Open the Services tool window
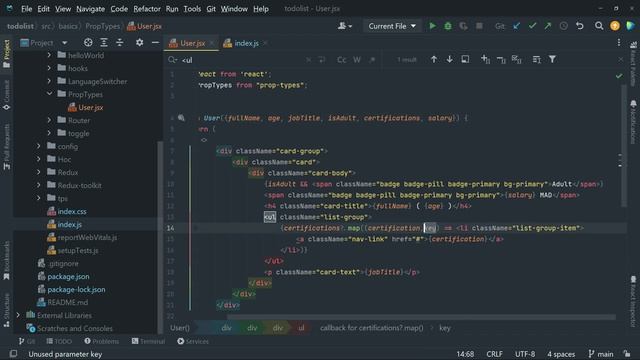Image resolution: width=640 pixels, height=360 pixels. click(x=193, y=341)
